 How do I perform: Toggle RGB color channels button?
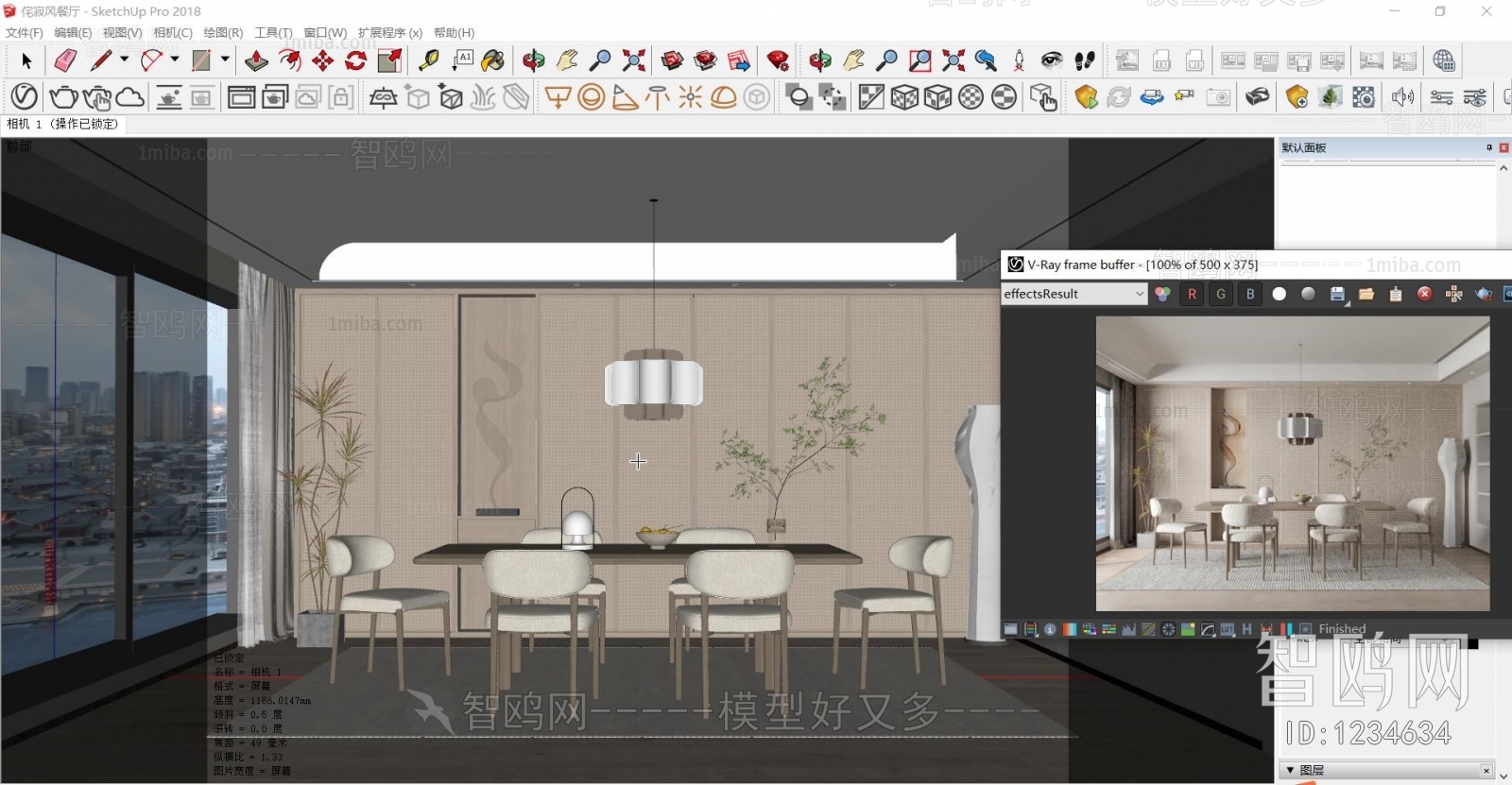tap(1162, 295)
